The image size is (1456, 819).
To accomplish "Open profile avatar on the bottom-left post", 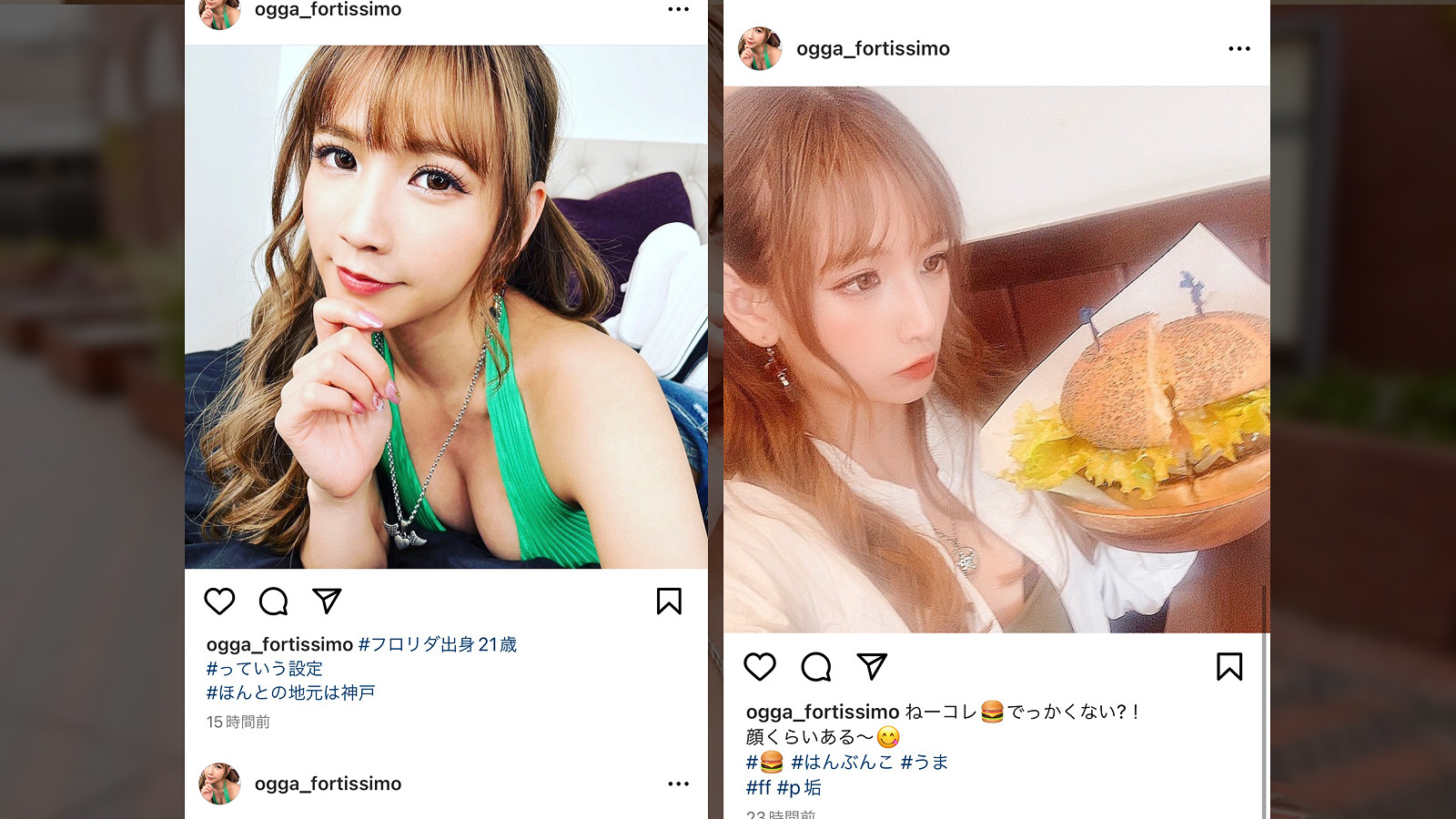I will point(219,784).
